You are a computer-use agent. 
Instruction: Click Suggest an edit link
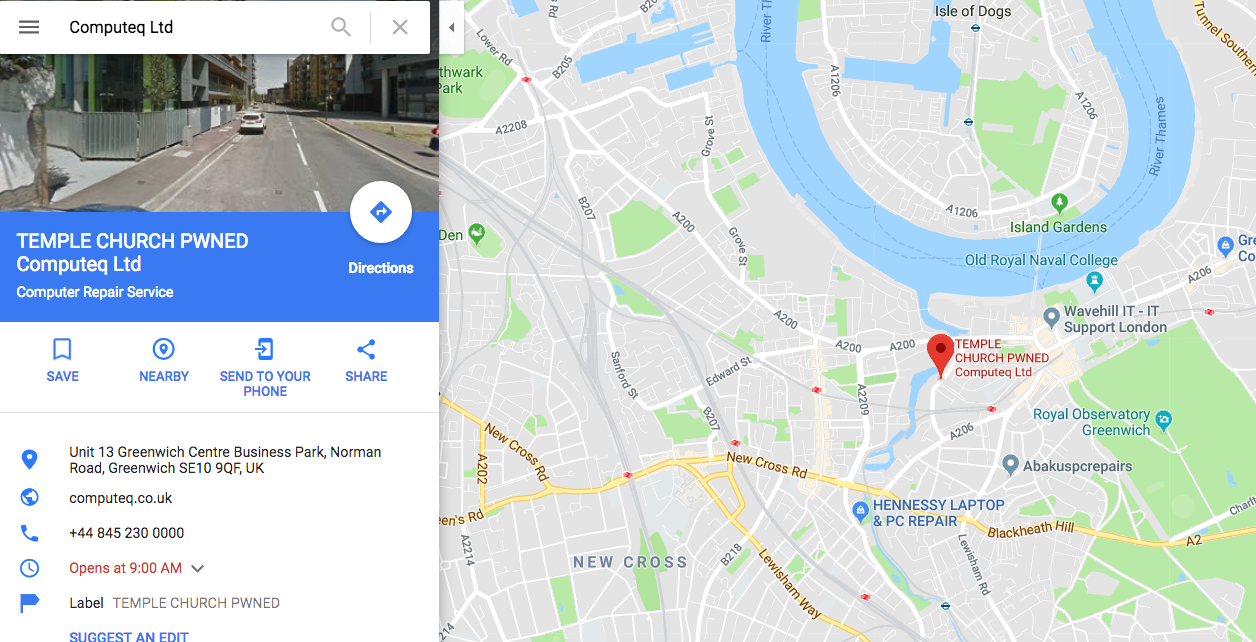(129, 636)
